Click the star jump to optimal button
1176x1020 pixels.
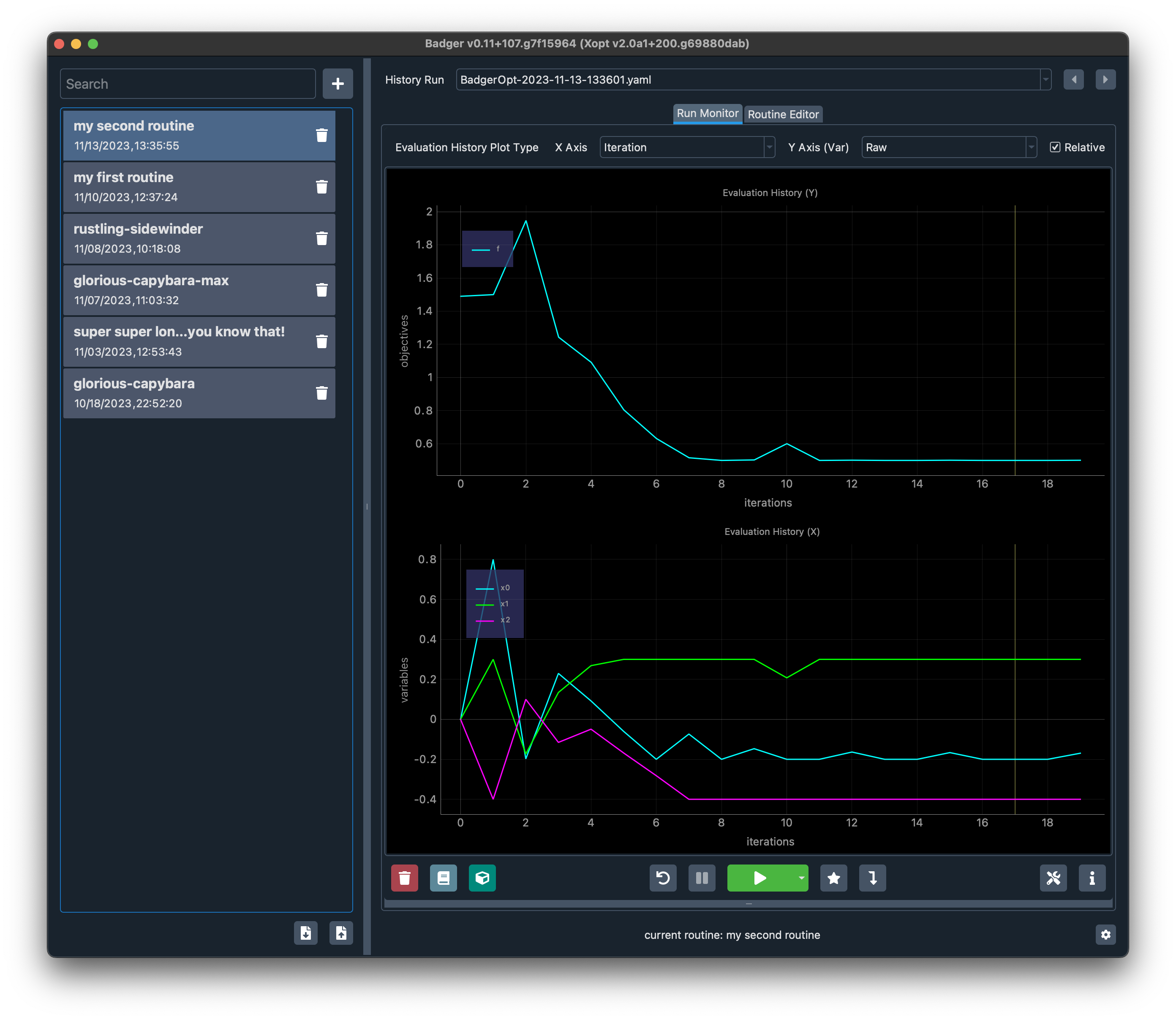coord(833,878)
